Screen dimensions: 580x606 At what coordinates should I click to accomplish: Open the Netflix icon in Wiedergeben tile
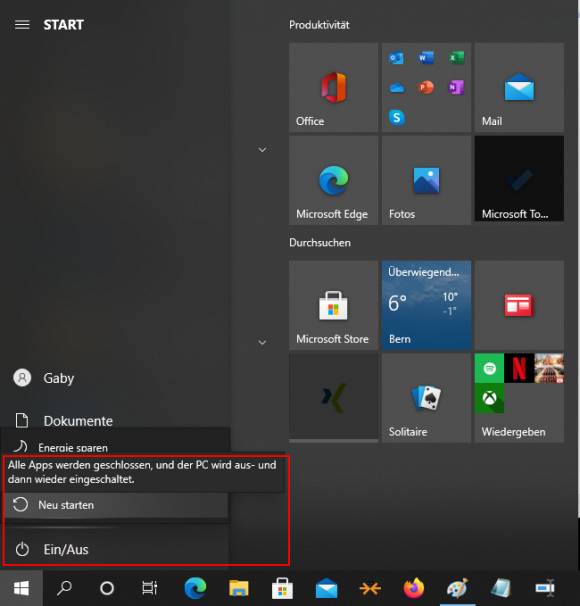pyautogui.click(x=519, y=368)
